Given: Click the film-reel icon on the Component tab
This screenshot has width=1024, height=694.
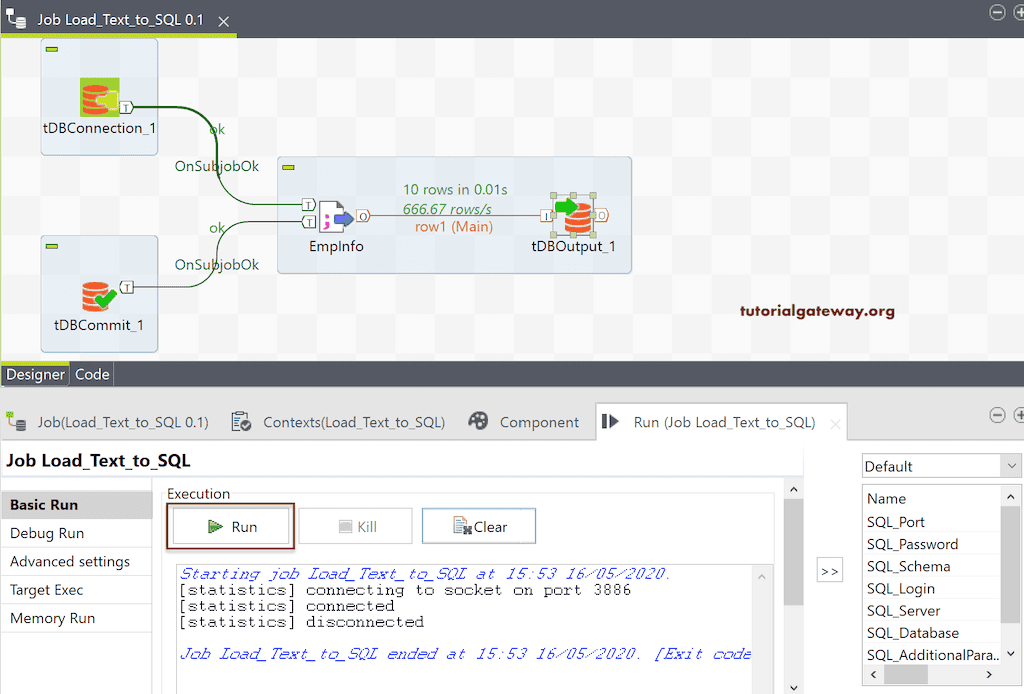Looking at the screenshot, I should 478,421.
